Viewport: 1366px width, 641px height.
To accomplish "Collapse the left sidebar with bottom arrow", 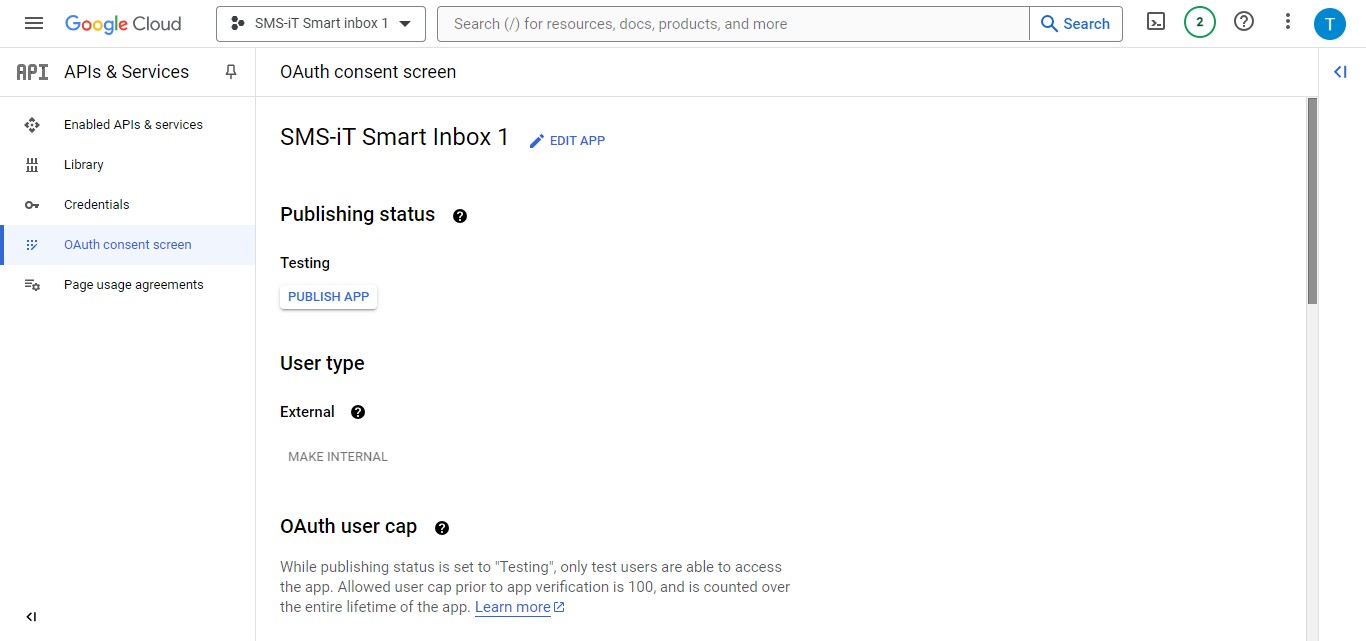I will tap(31, 617).
